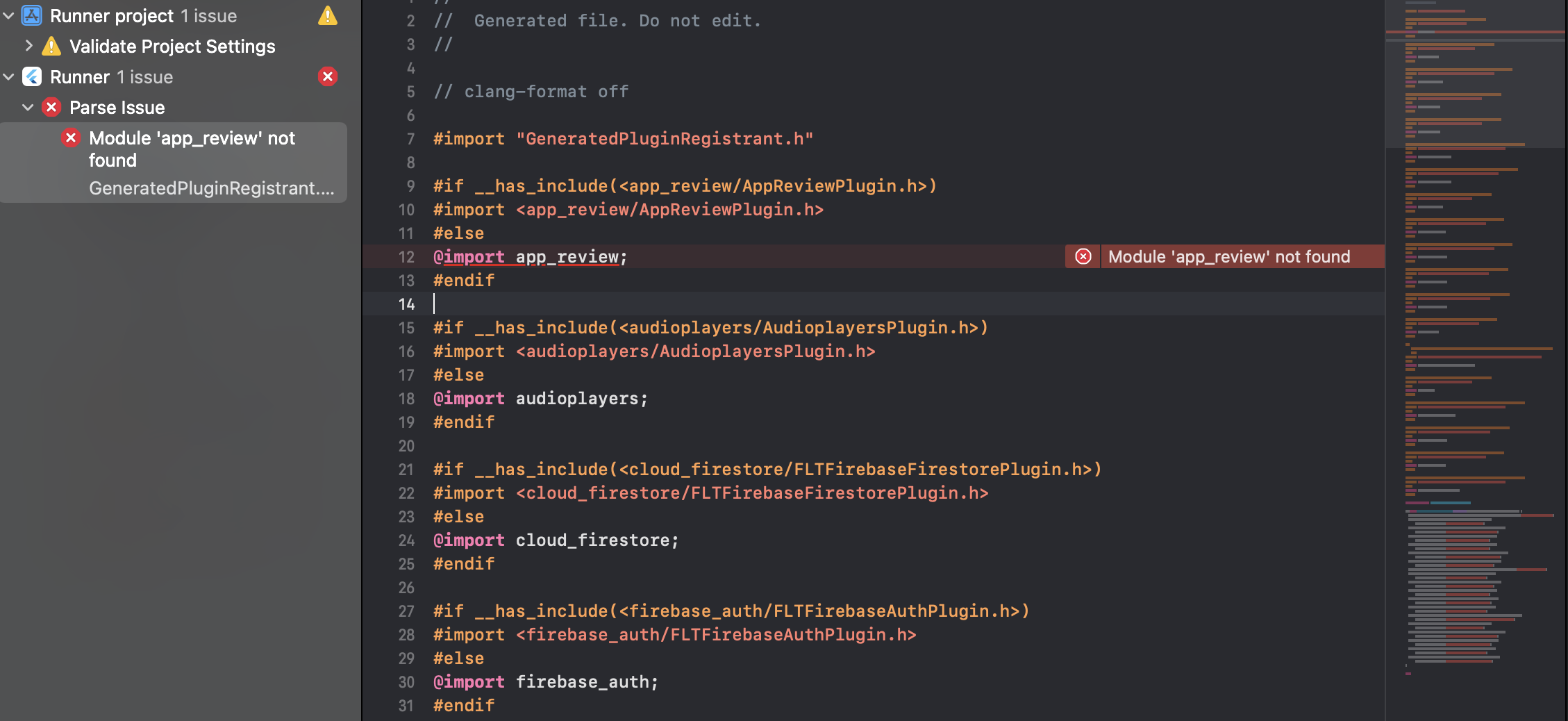This screenshot has height=721, width=1568.
Task: Click the '#else' on line 11
Action: click(459, 233)
